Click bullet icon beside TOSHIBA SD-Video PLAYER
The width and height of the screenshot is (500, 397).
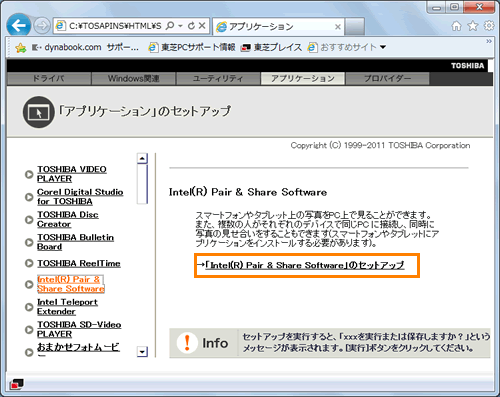pyautogui.click(x=29, y=330)
